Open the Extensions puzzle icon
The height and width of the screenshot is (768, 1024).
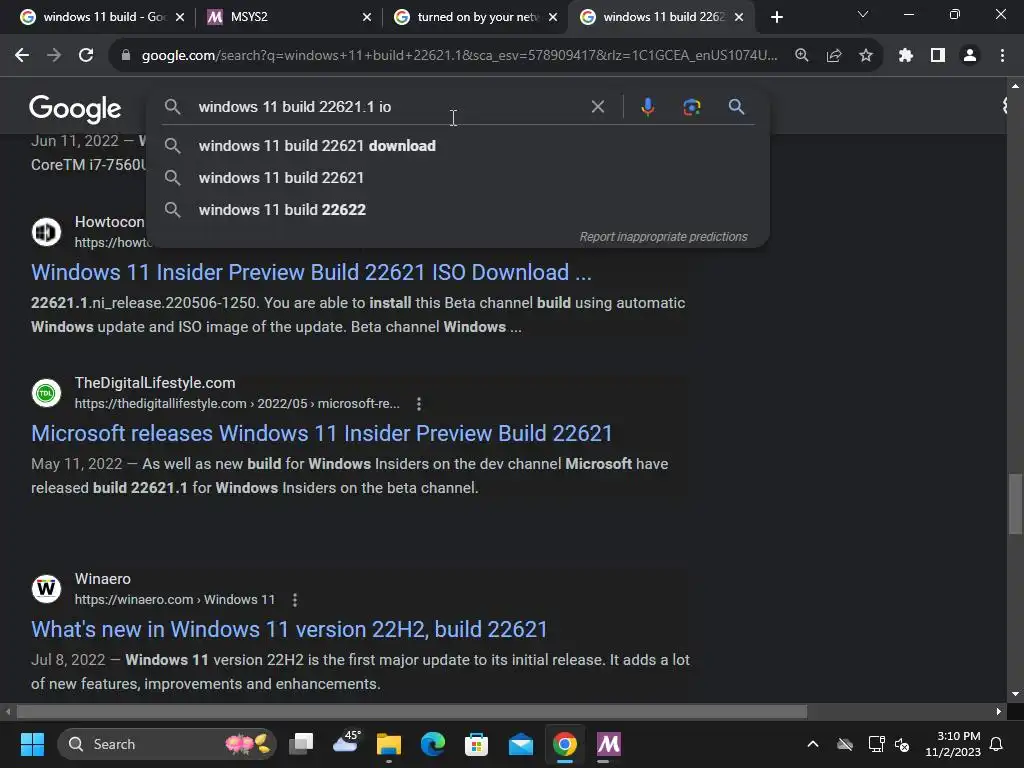pos(905,56)
